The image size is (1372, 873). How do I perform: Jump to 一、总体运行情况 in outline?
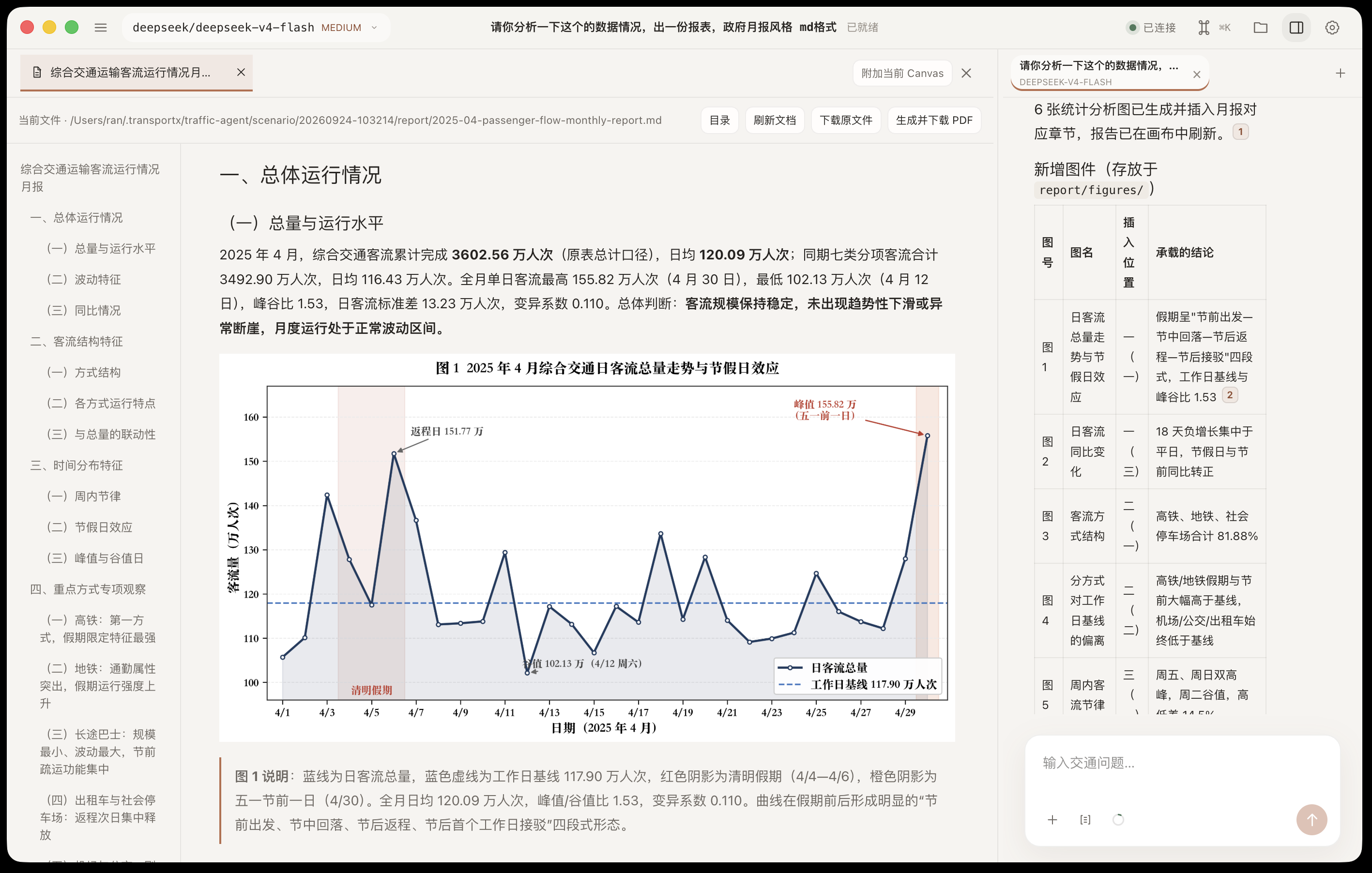[76, 218]
